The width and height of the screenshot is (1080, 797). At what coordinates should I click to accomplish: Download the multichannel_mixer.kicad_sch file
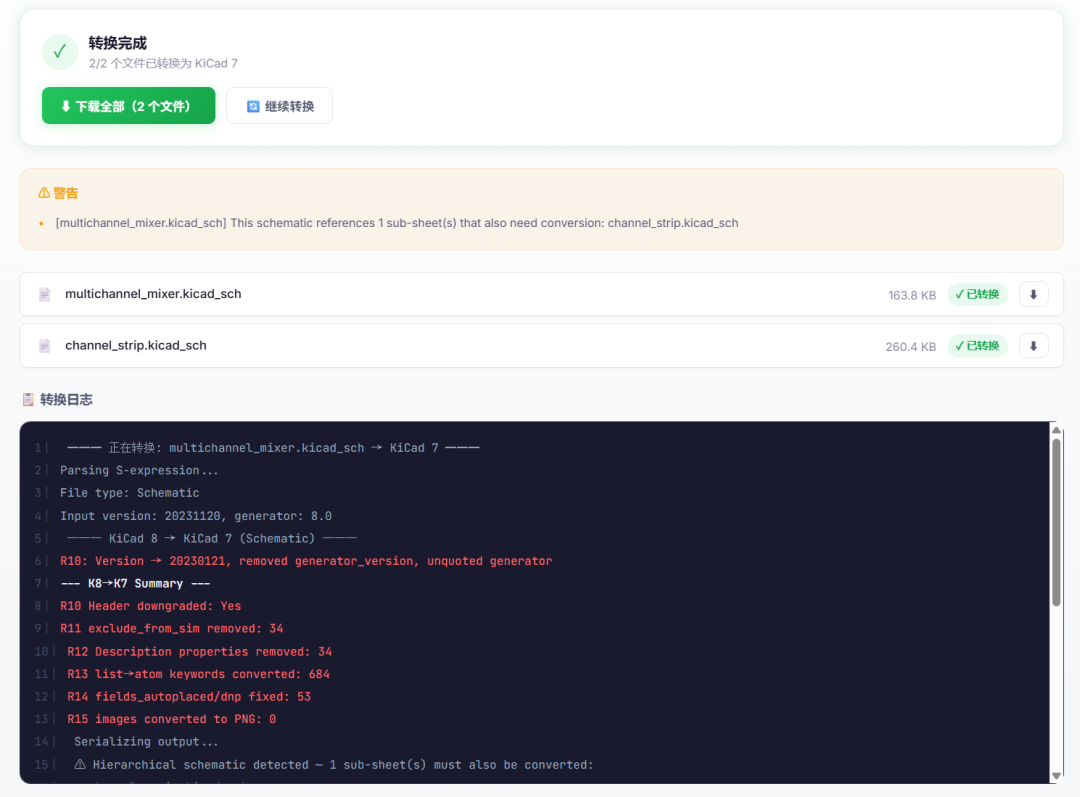tap(1033, 294)
